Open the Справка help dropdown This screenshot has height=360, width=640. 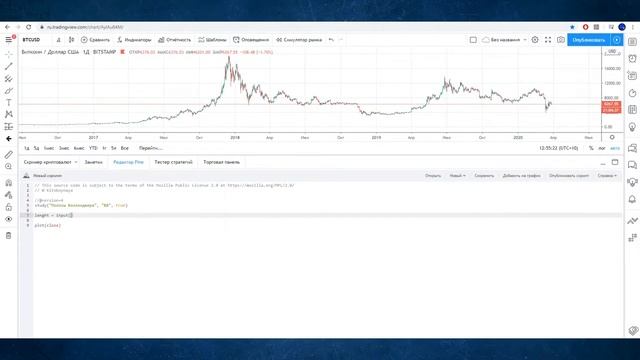607,176
